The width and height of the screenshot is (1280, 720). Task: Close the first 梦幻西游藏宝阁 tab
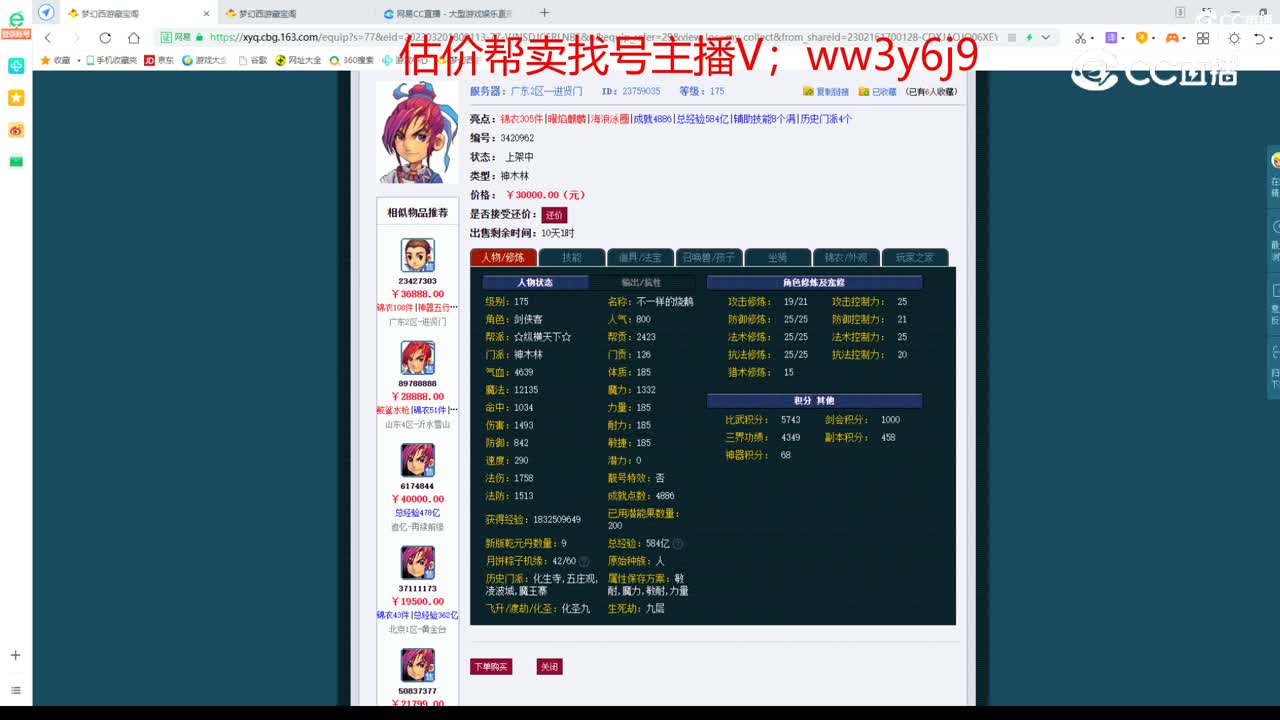tap(206, 14)
